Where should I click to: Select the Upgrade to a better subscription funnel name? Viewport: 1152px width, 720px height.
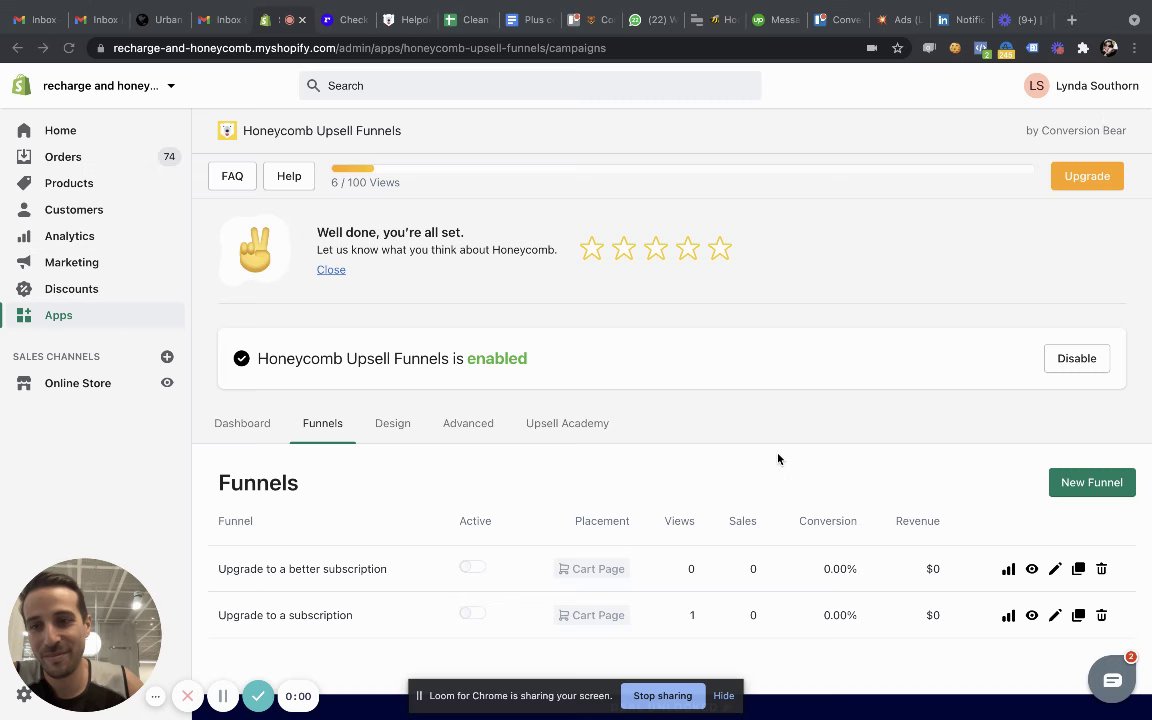[x=302, y=569]
